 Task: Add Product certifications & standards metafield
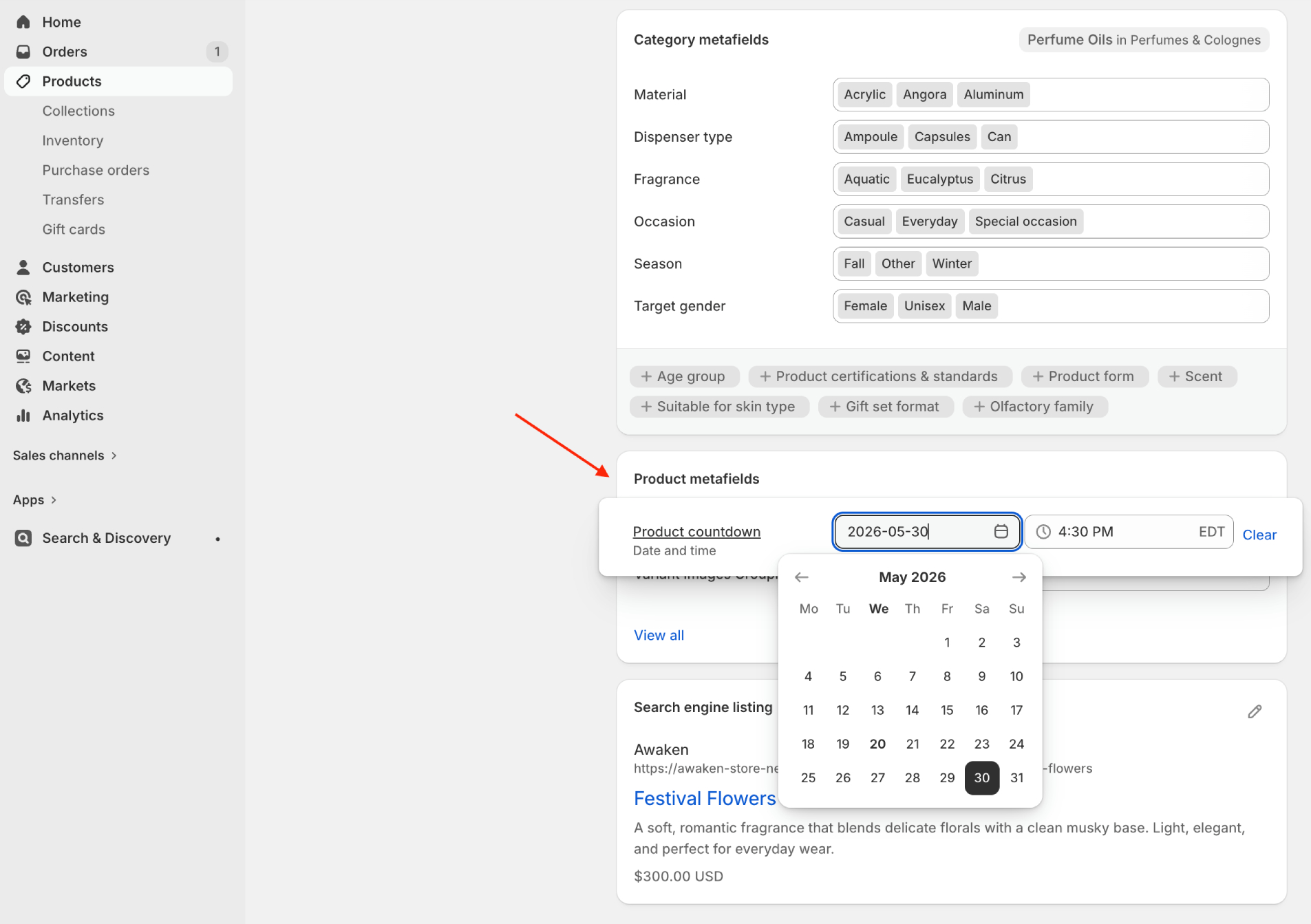(x=880, y=376)
